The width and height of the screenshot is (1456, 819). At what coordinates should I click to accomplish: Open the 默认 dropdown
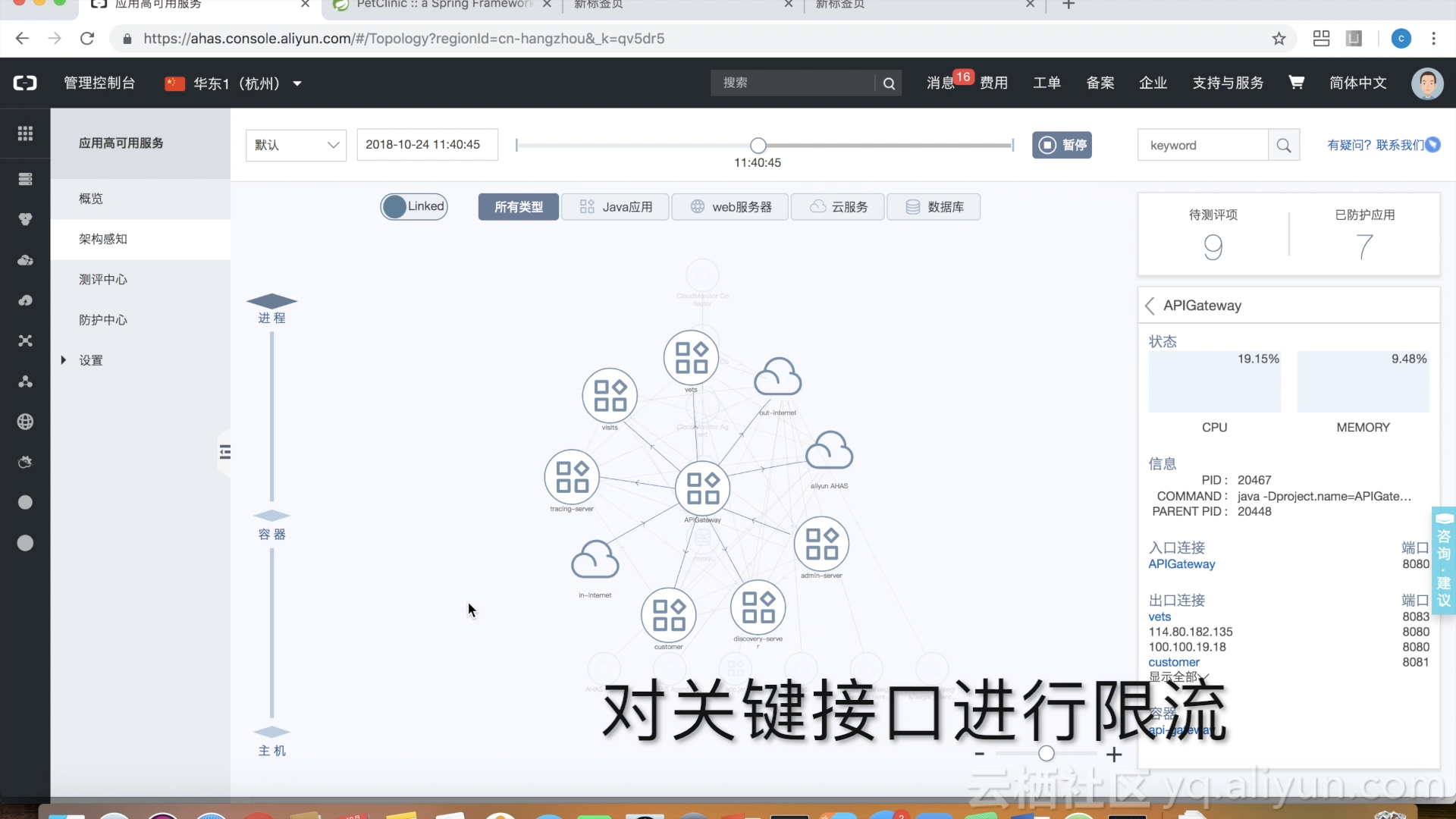[x=296, y=145]
